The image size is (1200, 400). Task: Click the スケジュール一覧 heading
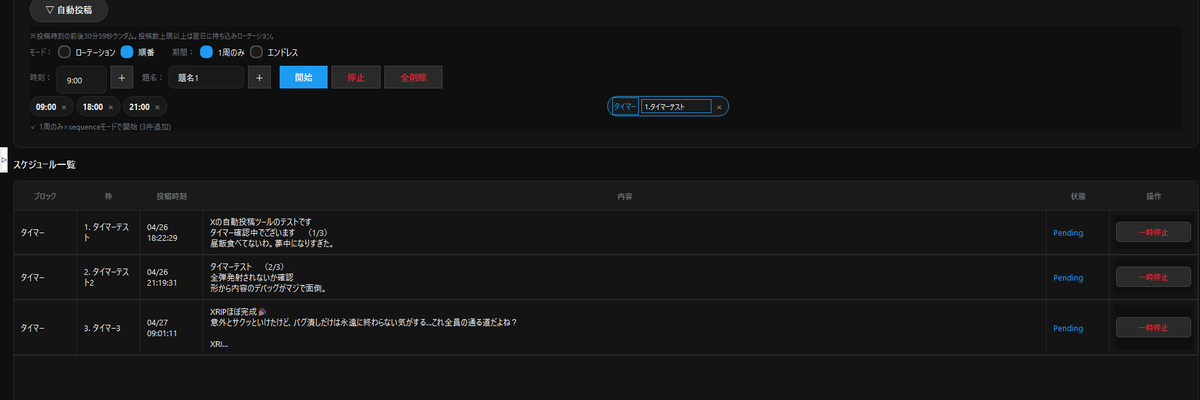pos(44,164)
